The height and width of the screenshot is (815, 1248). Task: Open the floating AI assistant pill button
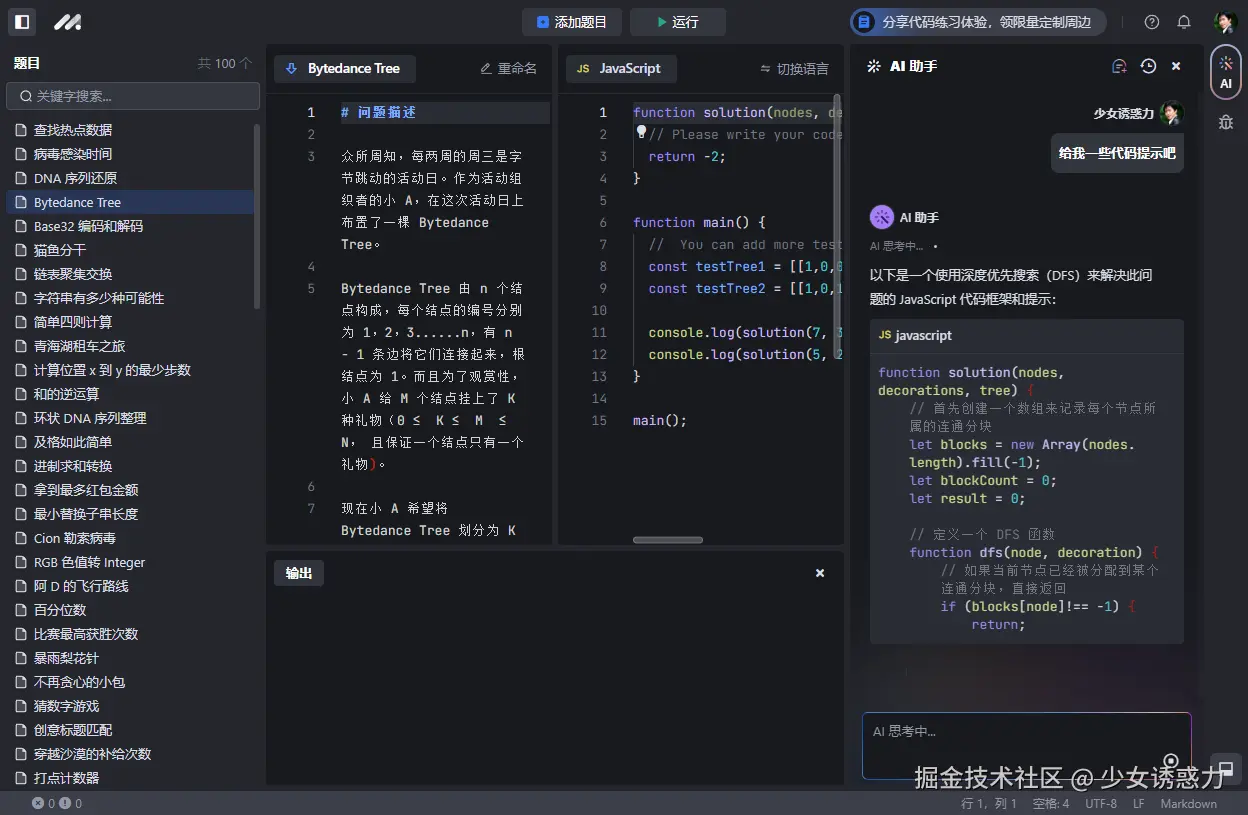coord(1226,71)
